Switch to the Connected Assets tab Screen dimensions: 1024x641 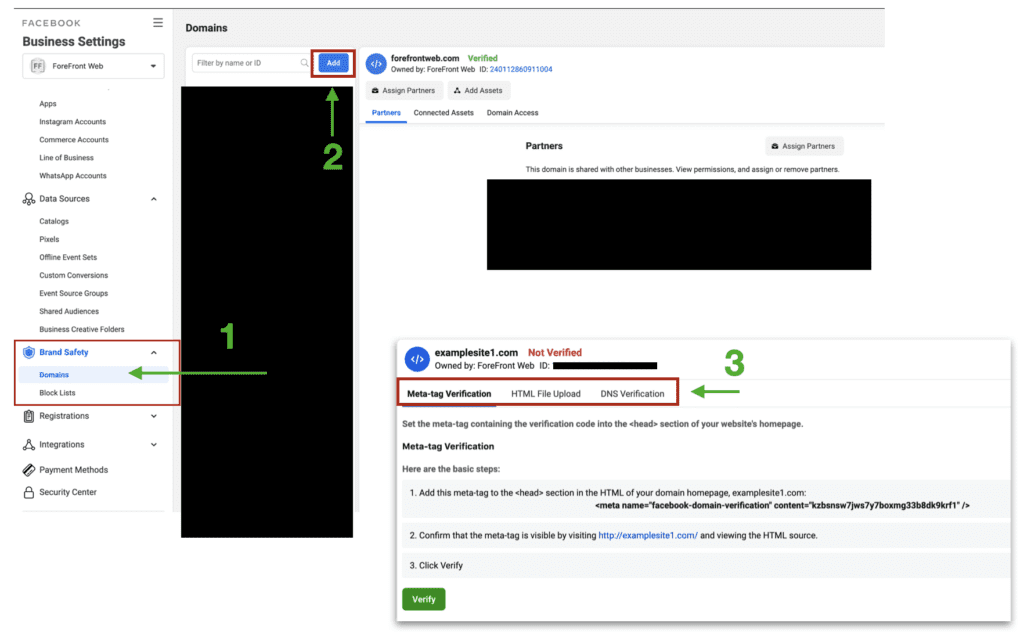coord(443,113)
